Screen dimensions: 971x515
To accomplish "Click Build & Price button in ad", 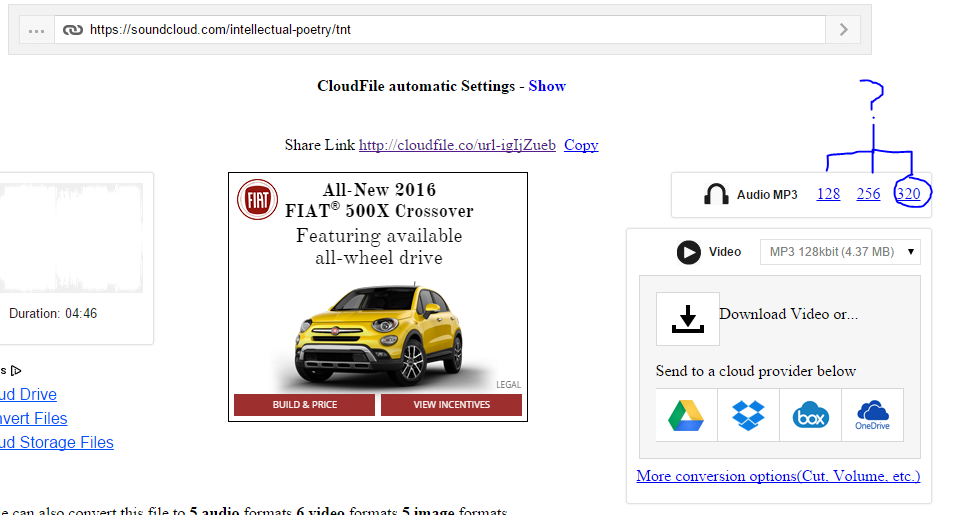I will coord(305,405).
